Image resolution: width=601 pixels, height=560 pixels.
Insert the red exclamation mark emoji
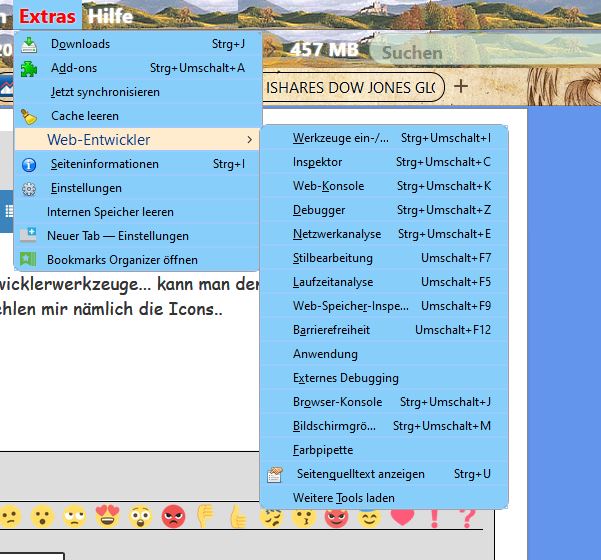[434, 519]
